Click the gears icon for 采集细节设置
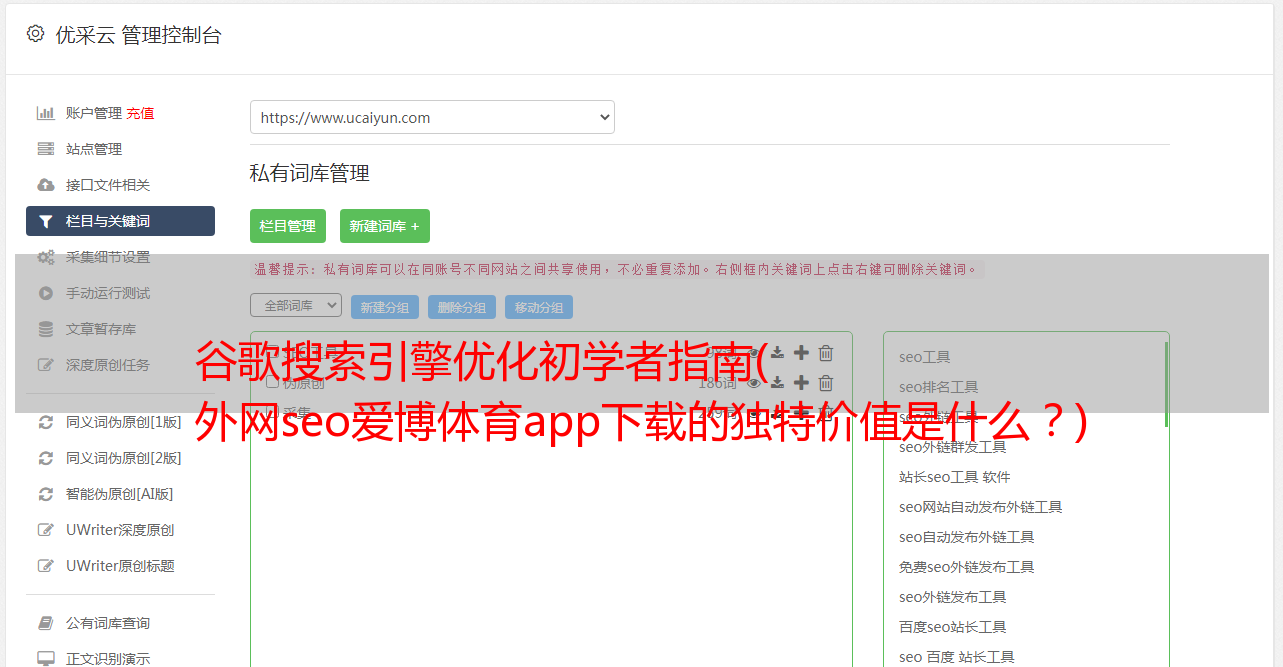This screenshot has height=667, width=1283. (x=46, y=257)
